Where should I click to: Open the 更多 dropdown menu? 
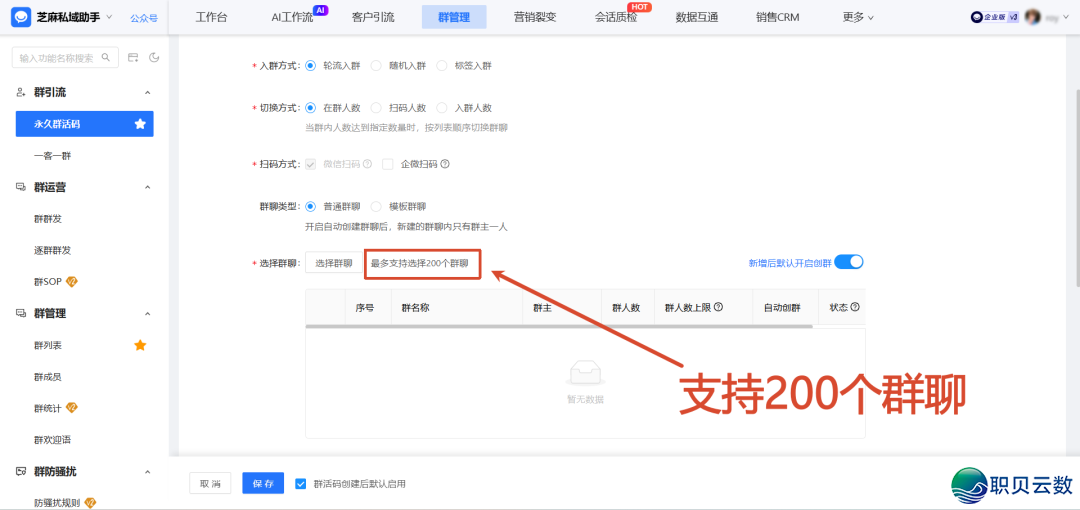click(858, 18)
